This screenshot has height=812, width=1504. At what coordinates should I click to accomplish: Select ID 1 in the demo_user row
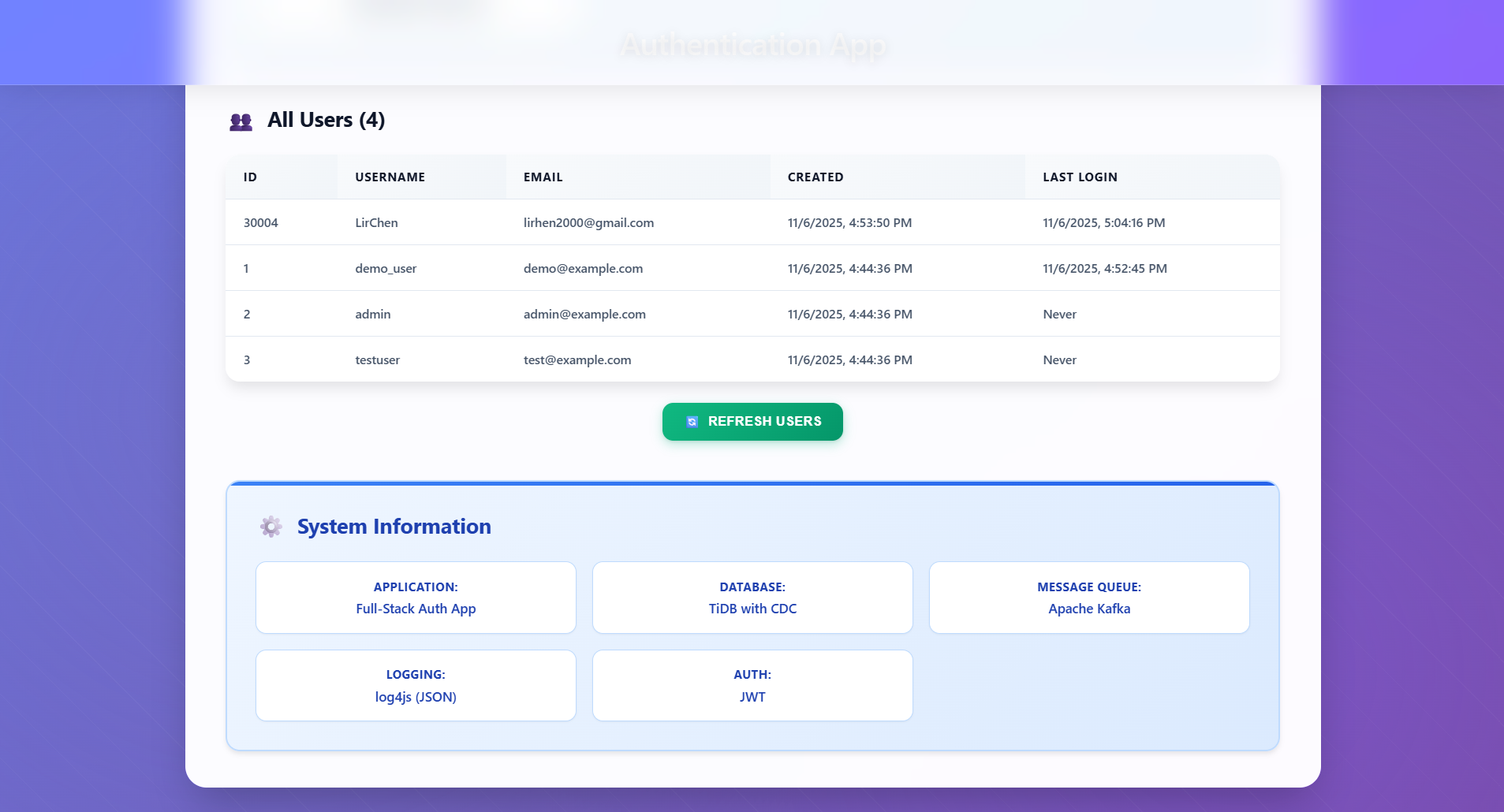(246, 269)
